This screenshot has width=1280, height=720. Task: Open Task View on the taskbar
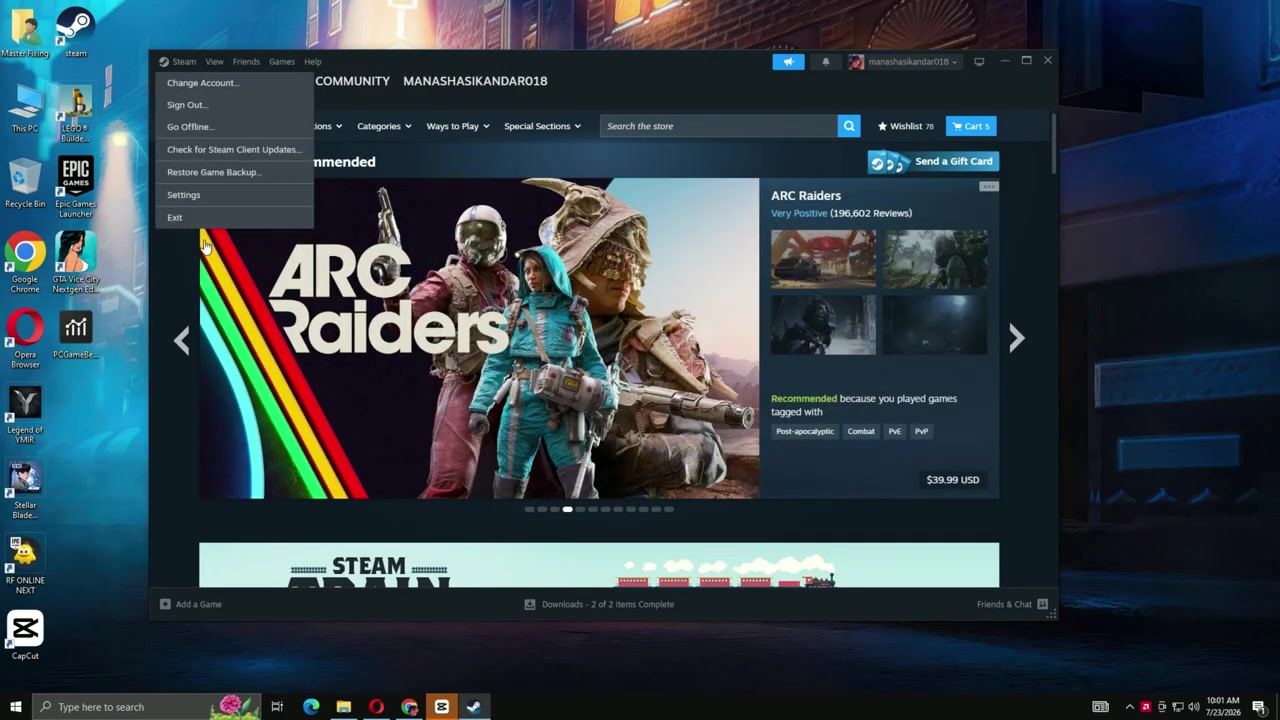277,707
